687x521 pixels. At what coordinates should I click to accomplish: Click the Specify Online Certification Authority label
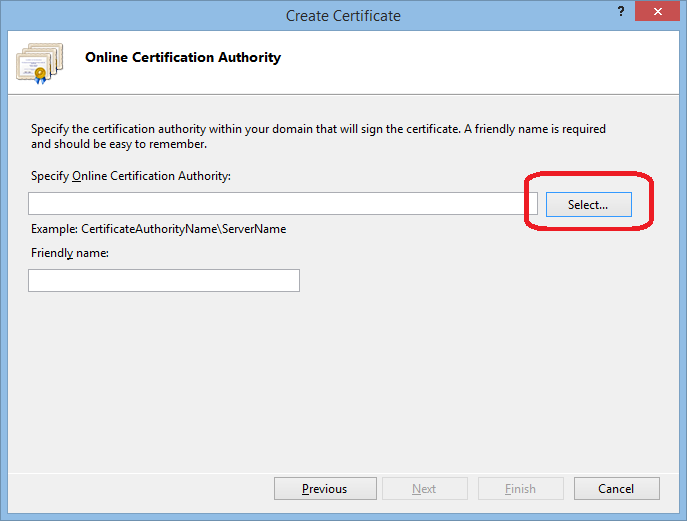[x=131, y=176]
